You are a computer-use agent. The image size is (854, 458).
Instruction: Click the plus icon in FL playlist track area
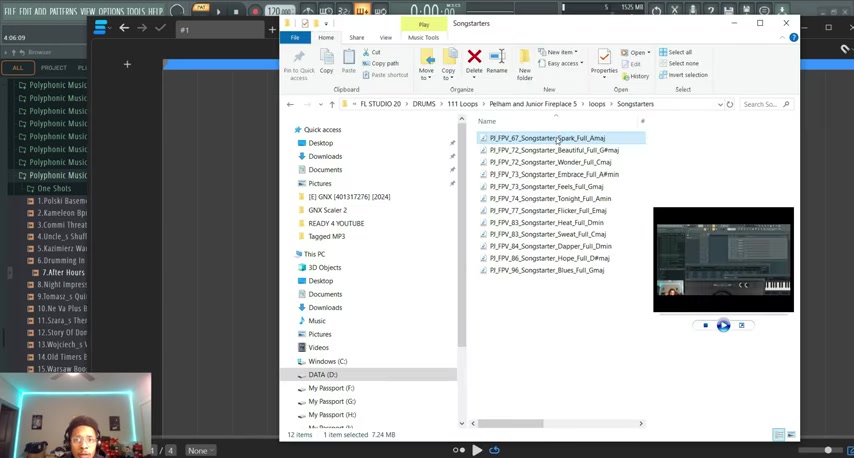click(x=127, y=64)
